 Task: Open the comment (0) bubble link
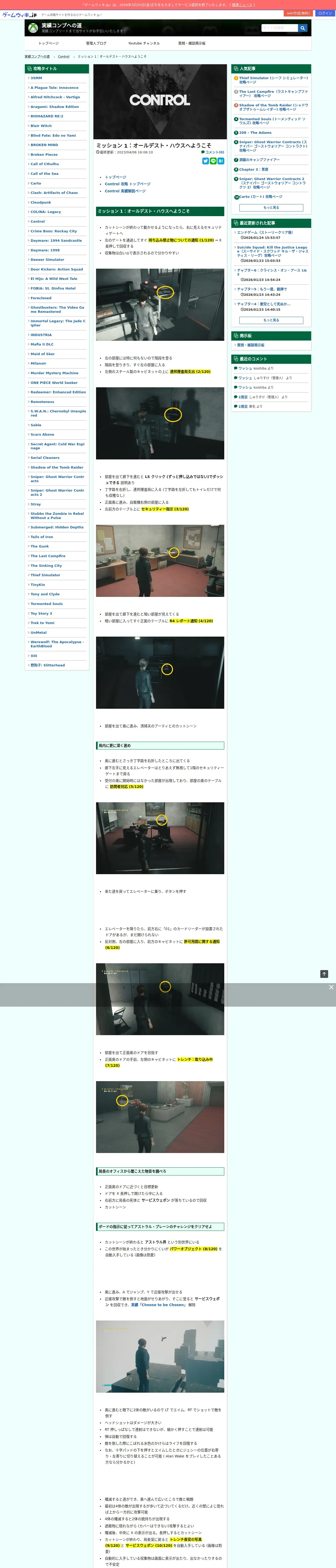[x=213, y=152]
